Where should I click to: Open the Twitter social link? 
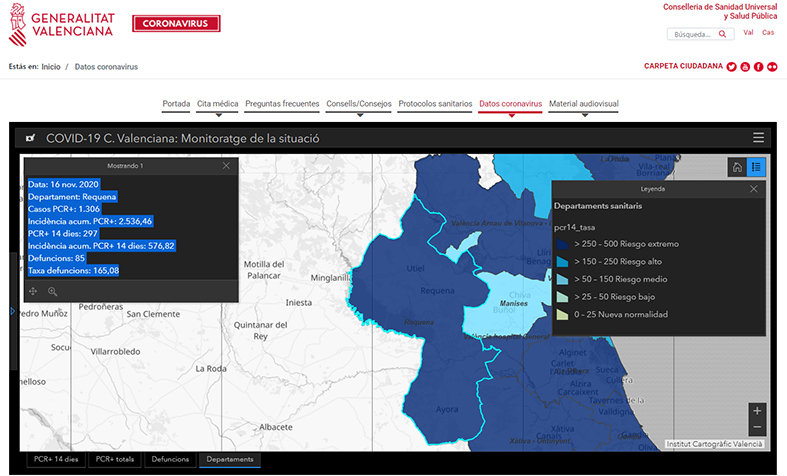coord(732,67)
